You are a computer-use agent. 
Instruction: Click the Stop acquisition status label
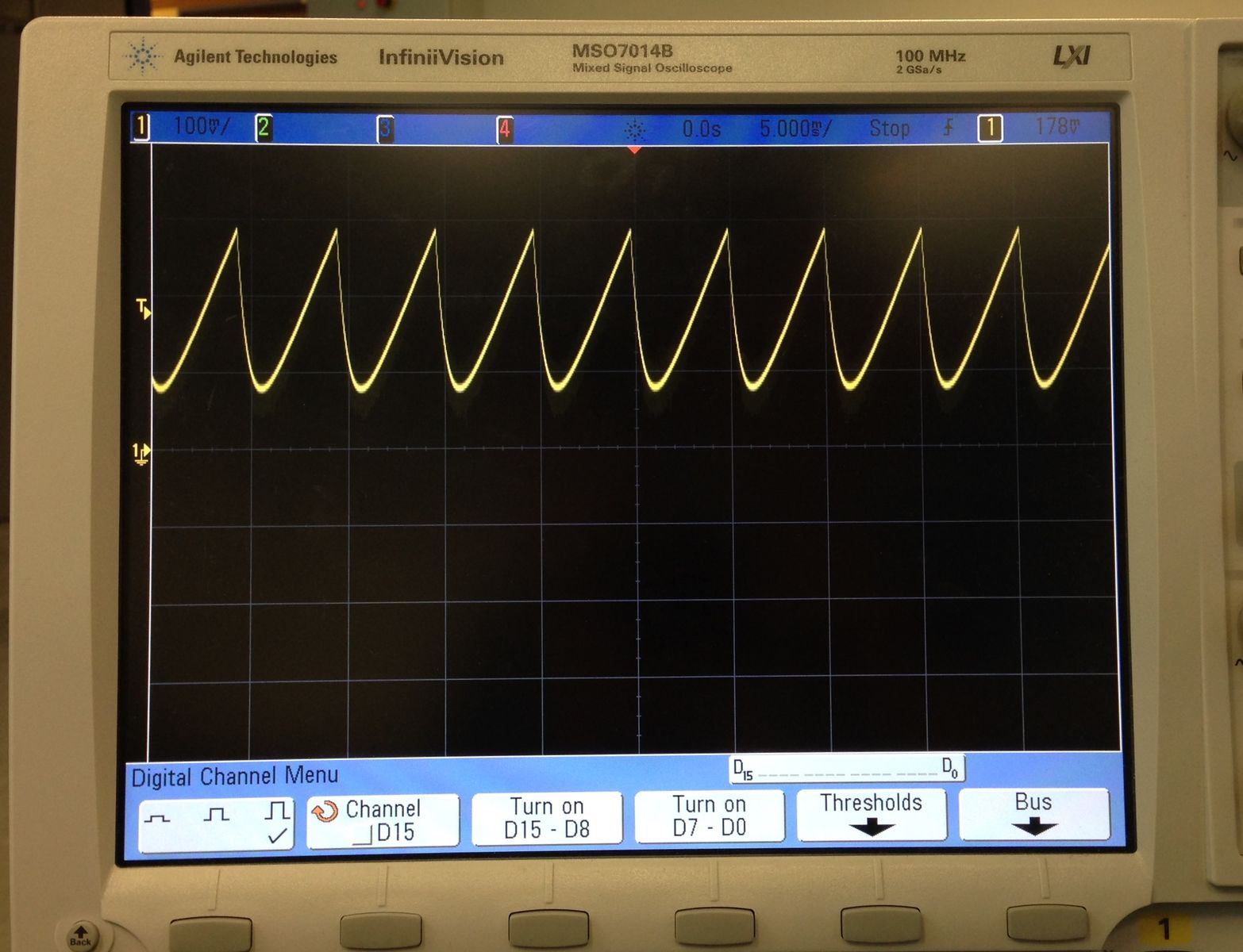pyautogui.click(x=889, y=128)
